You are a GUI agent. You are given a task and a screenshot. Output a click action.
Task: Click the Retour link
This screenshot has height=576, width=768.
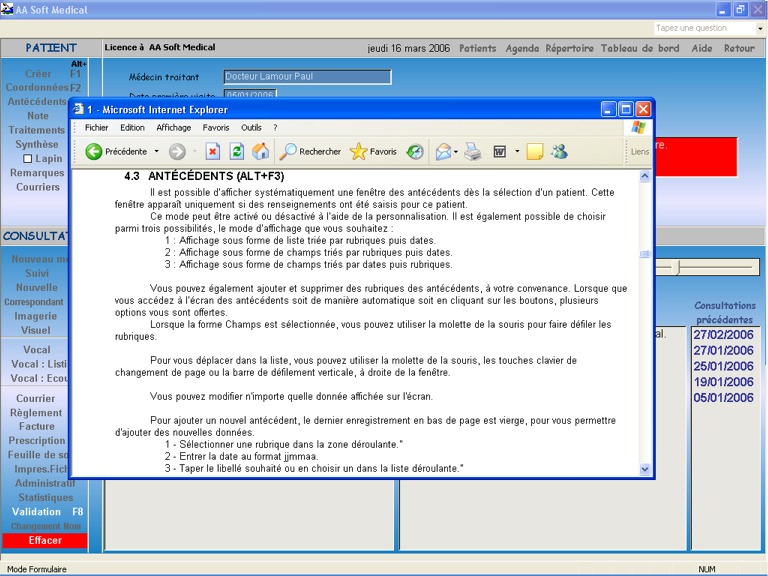(x=739, y=48)
